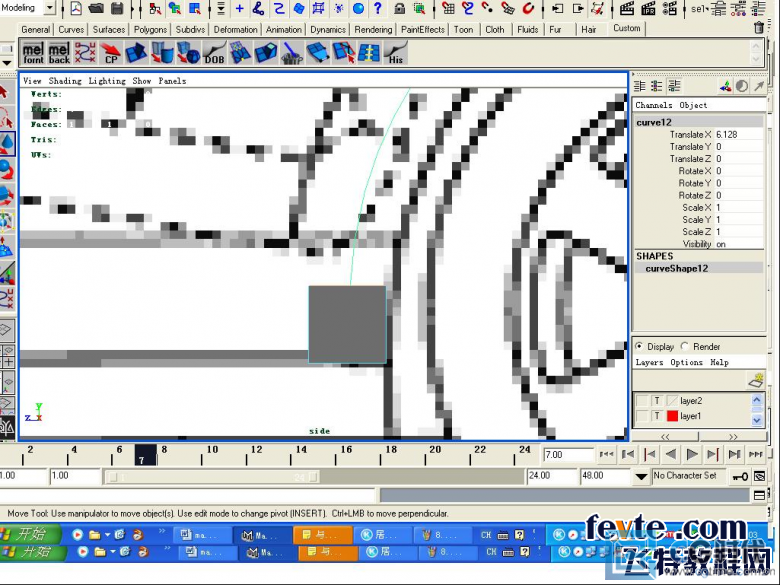Open the Rendering shelf tab
This screenshot has height=585, width=780.
click(x=373, y=30)
